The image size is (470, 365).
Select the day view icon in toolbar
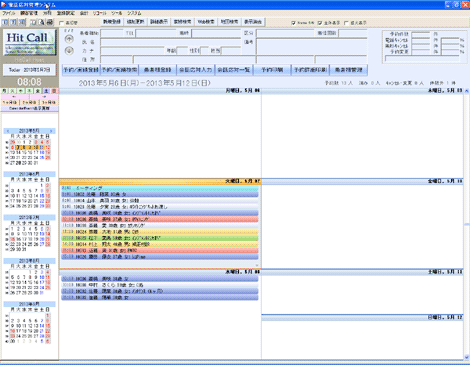point(5,22)
